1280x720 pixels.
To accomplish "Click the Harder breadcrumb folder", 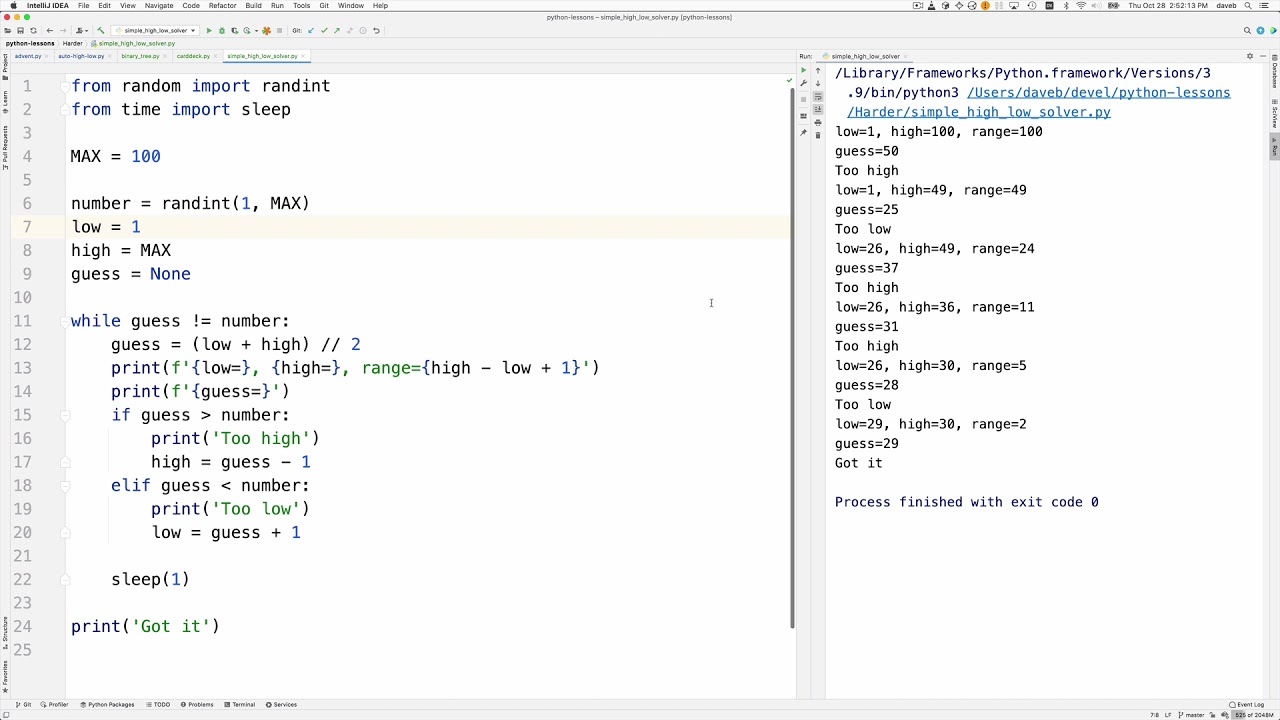I will pyautogui.click(x=72, y=43).
